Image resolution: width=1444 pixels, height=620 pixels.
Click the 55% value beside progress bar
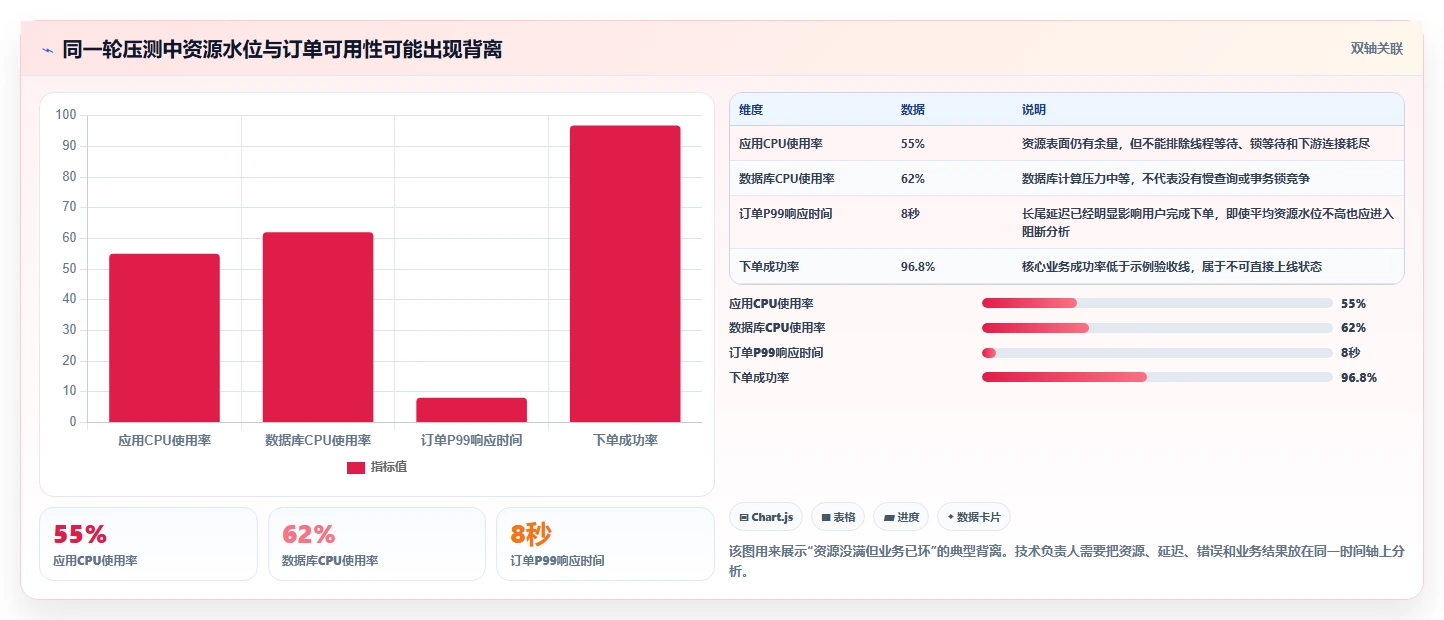[1353, 303]
